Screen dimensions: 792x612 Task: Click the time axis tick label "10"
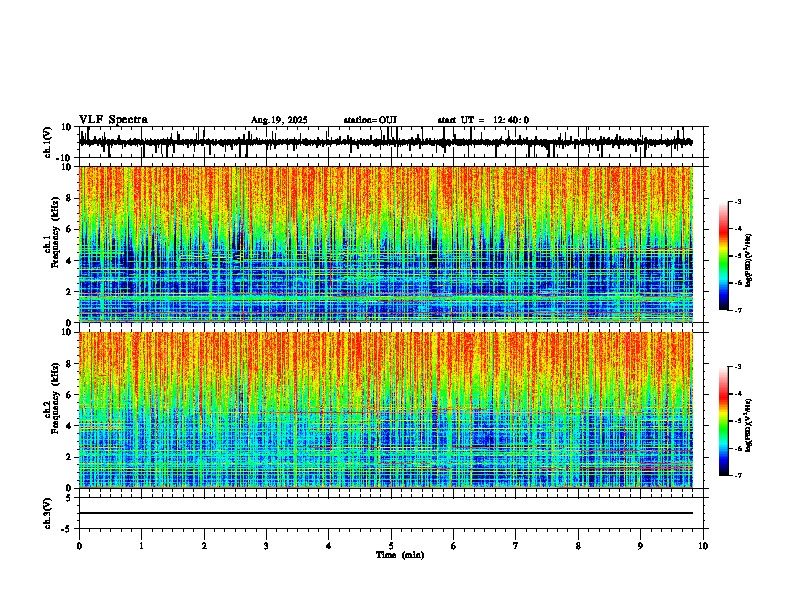[x=703, y=546]
